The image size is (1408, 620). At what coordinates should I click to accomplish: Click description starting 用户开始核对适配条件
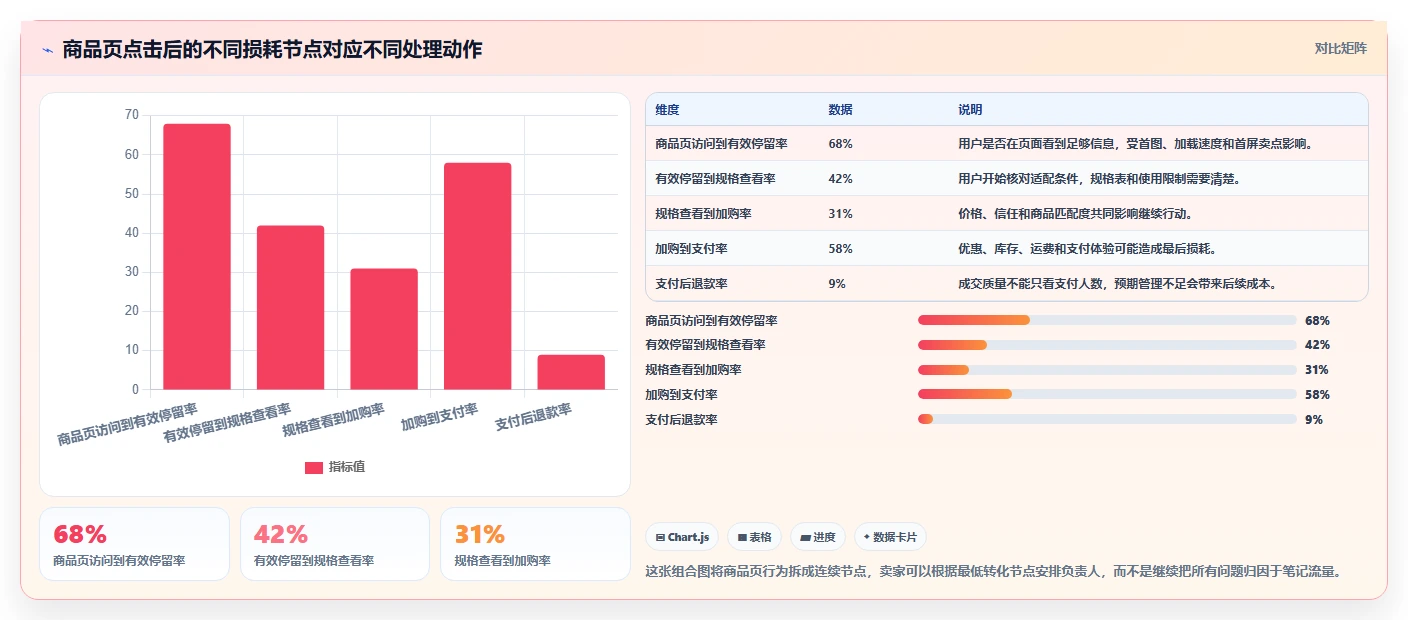[1100, 179]
